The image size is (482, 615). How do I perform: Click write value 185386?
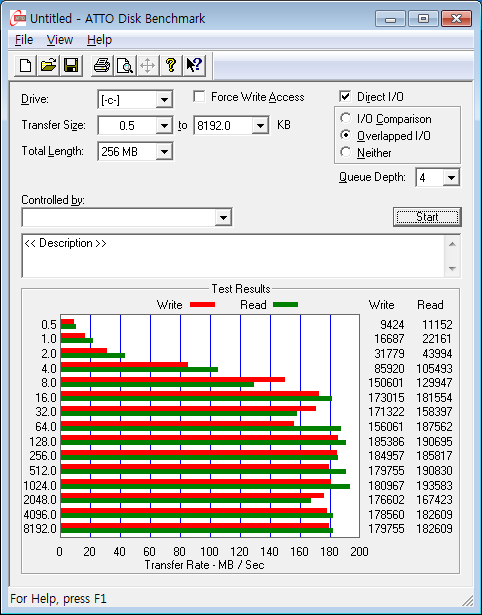386,442
